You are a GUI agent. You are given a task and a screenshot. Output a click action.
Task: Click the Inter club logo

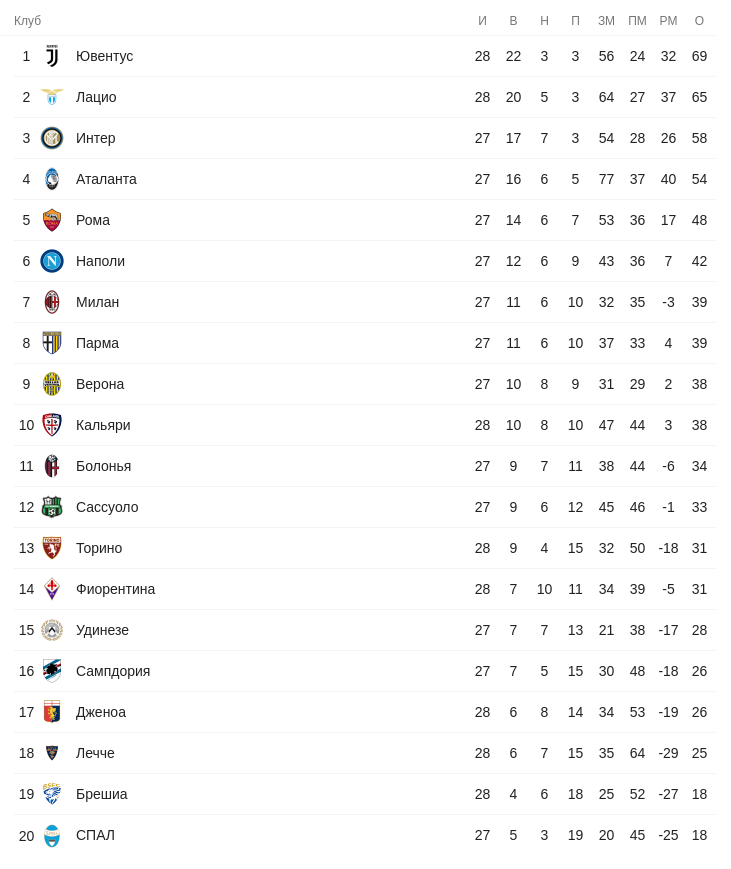click(x=52, y=138)
